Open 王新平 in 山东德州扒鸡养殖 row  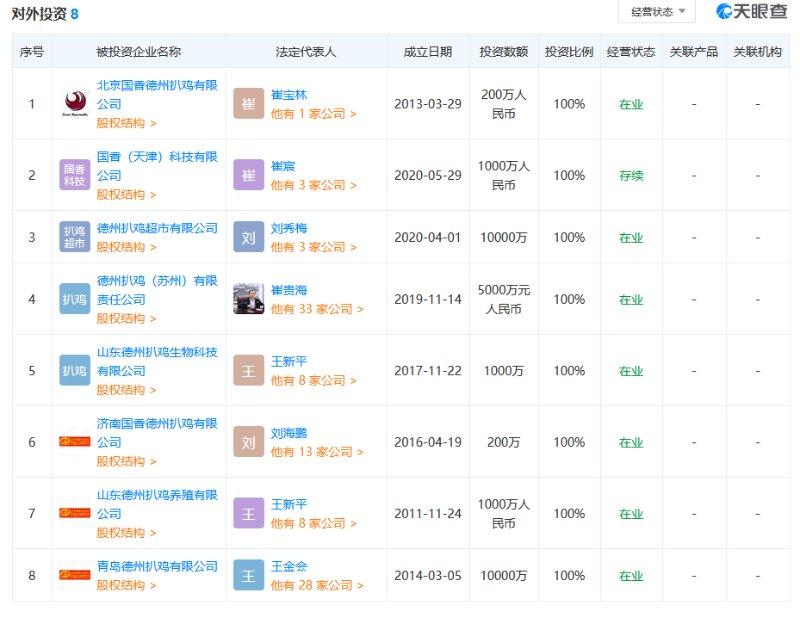[289, 504]
